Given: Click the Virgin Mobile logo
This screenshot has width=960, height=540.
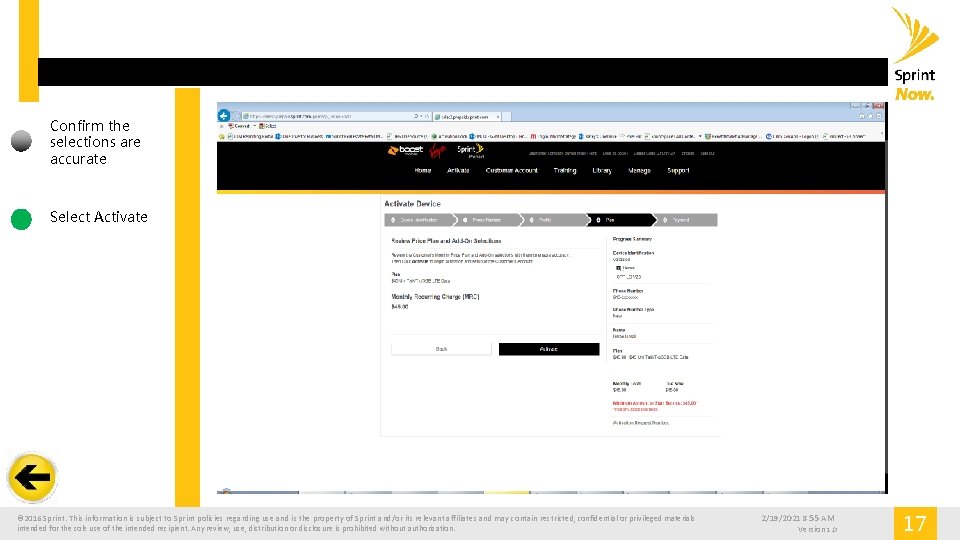Looking at the screenshot, I should (x=437, y=151).
